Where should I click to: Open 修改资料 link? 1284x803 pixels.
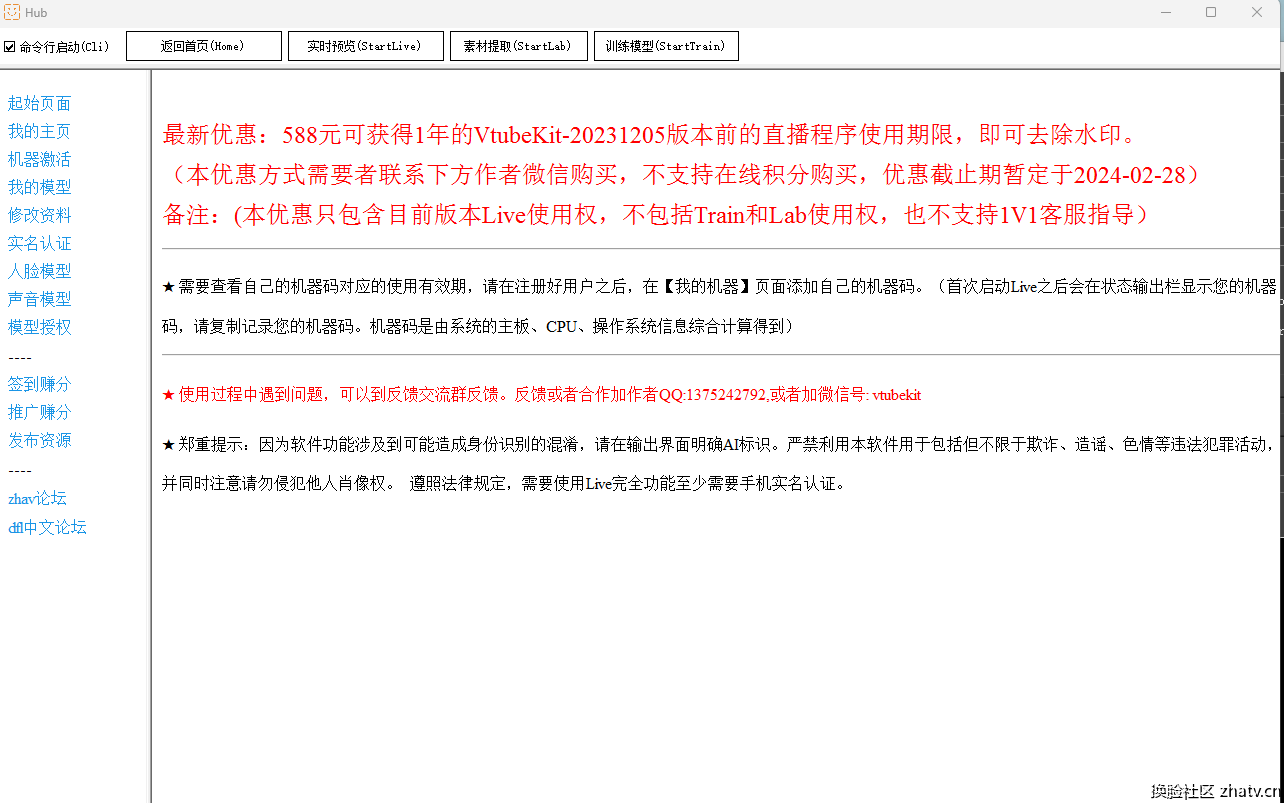[40, 216]
